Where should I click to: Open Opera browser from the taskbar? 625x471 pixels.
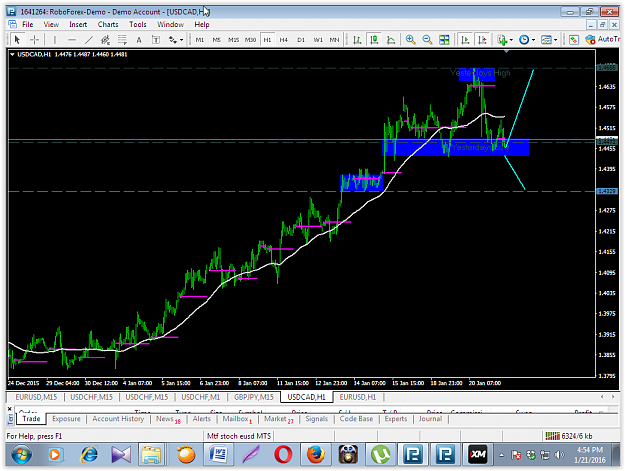[x=283, y=455]
